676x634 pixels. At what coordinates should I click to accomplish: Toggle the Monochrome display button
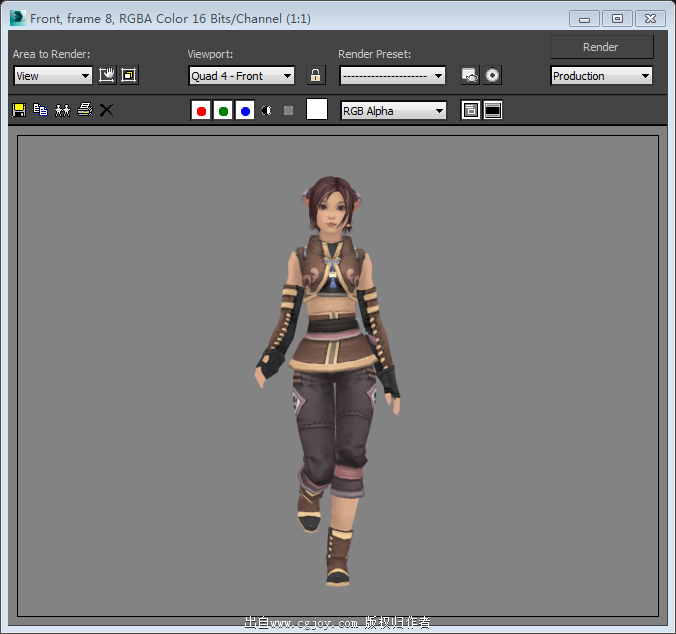coord(288,111)
